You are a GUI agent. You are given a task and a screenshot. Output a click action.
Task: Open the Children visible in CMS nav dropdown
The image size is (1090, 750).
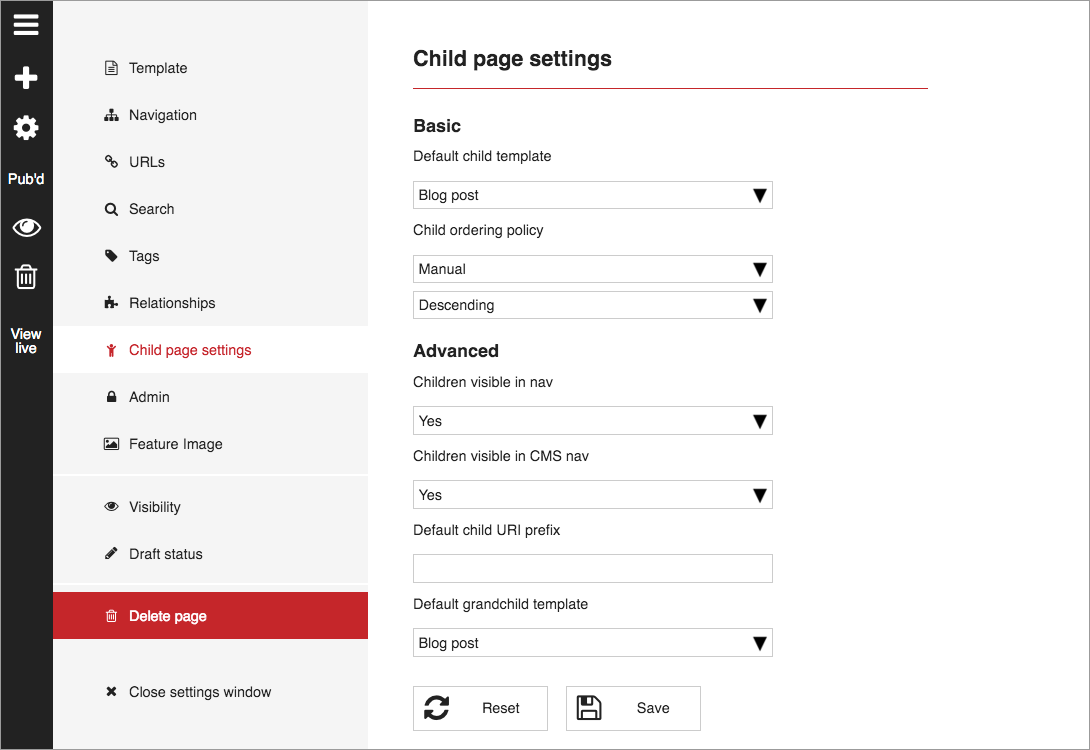(x=593, y=495)
